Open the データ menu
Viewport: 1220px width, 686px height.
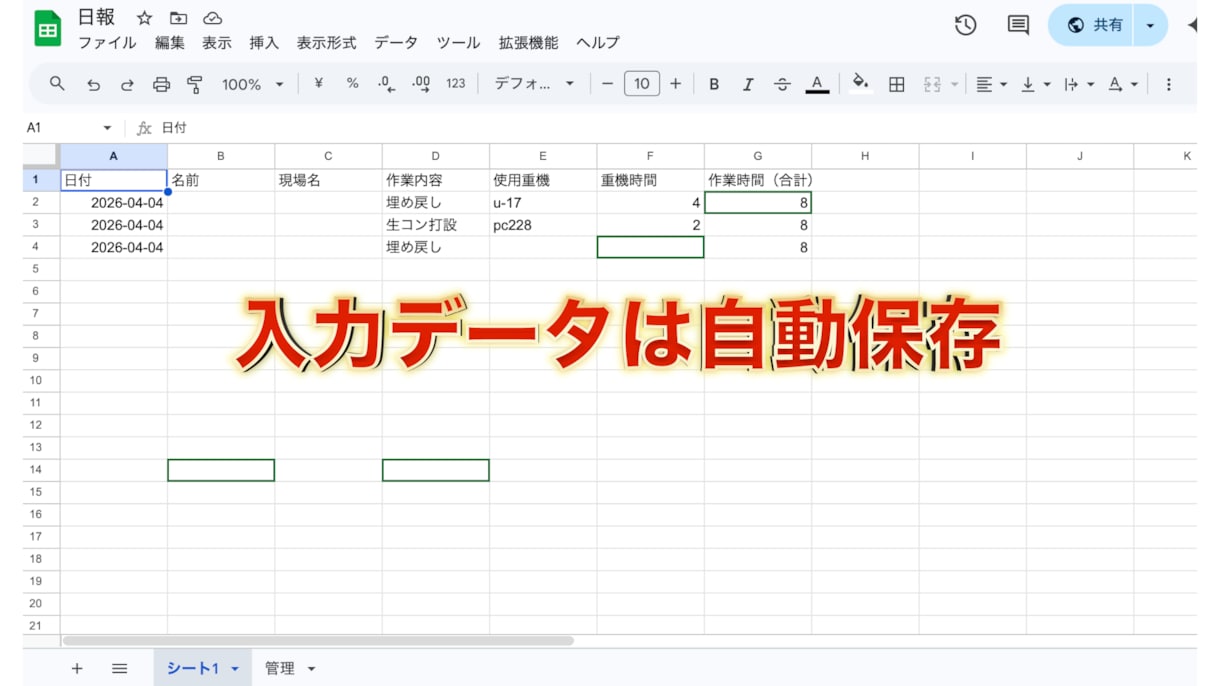396,43
